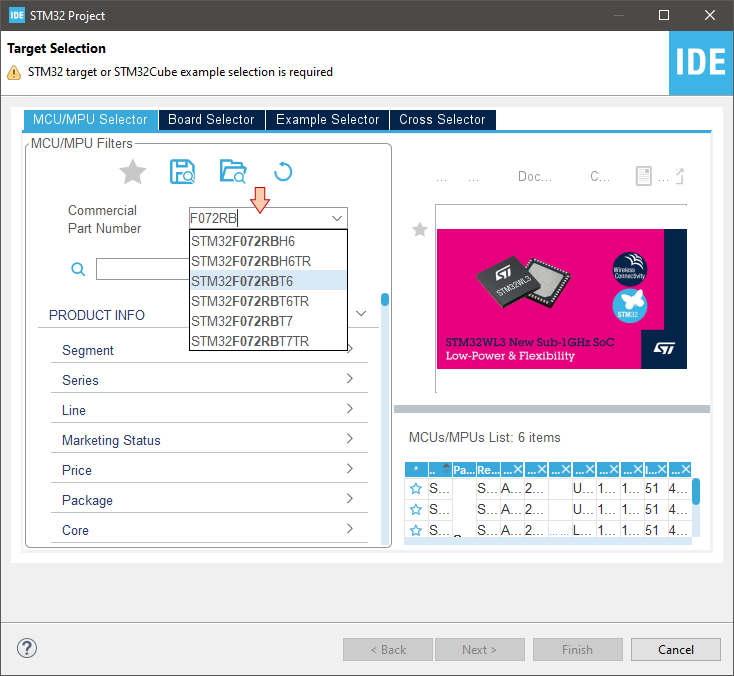
Task: Click the 'Doc...' button above the banner
Action: pyautogui.click(x=535, y=176)
